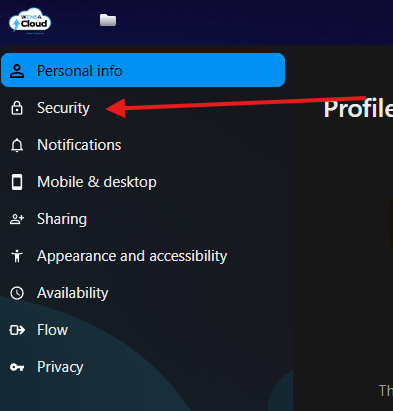Viewport: 393px width, 411px height.
Task: Click the add-person icon beside Sharing
Action: point(17,219)
